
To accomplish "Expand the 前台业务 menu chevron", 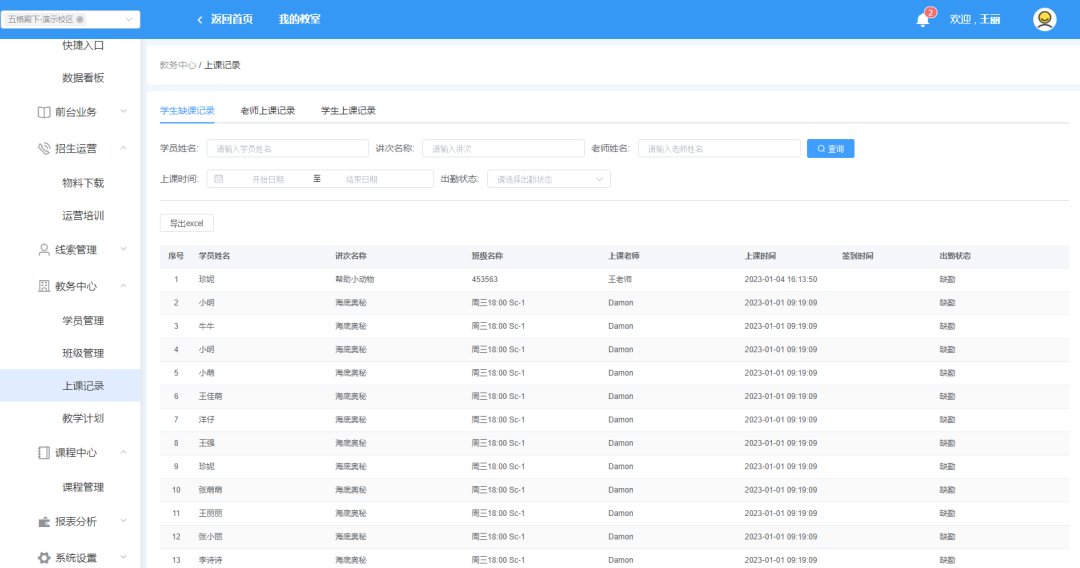I will point(123,112).
